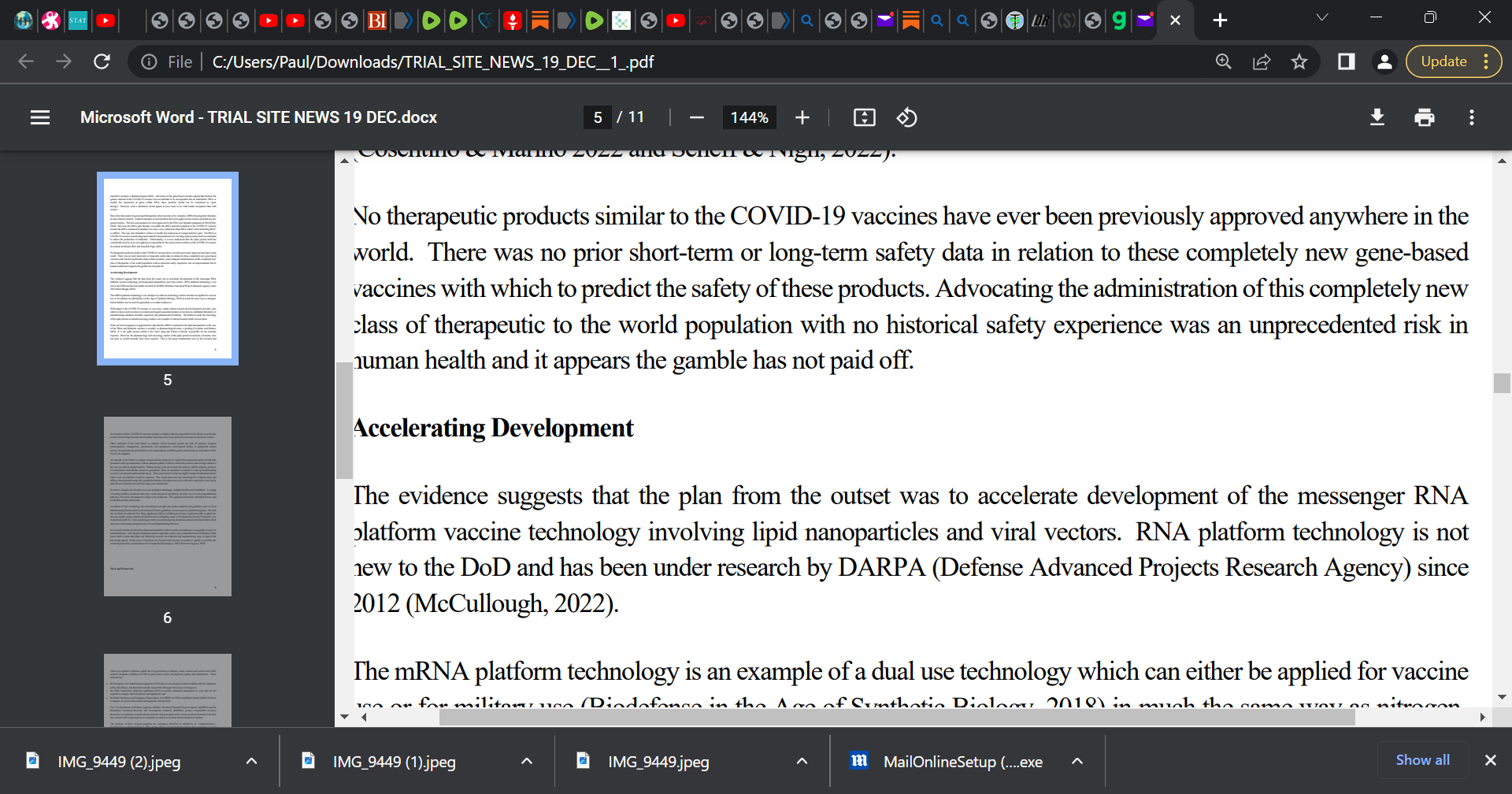The width and height of the screenshot is (1512, 794).
Task: Open the Chrome profile menu
Action: point(1384,61)
